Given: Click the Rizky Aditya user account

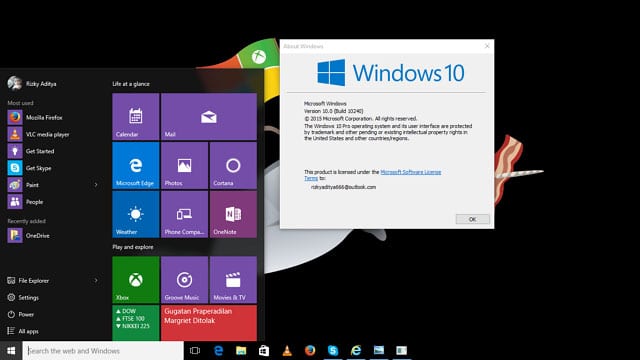Looking at the screenshot, I should click(x=32, y=83).
